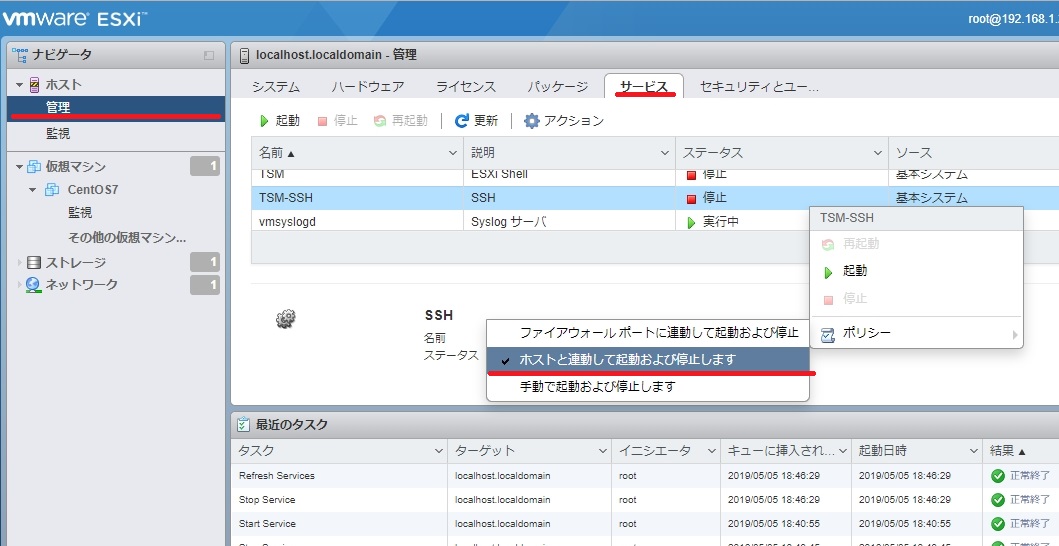Click the storage count badge
Screen dimensions: 1059x546
pyautogui.click(x=205, y=262)
